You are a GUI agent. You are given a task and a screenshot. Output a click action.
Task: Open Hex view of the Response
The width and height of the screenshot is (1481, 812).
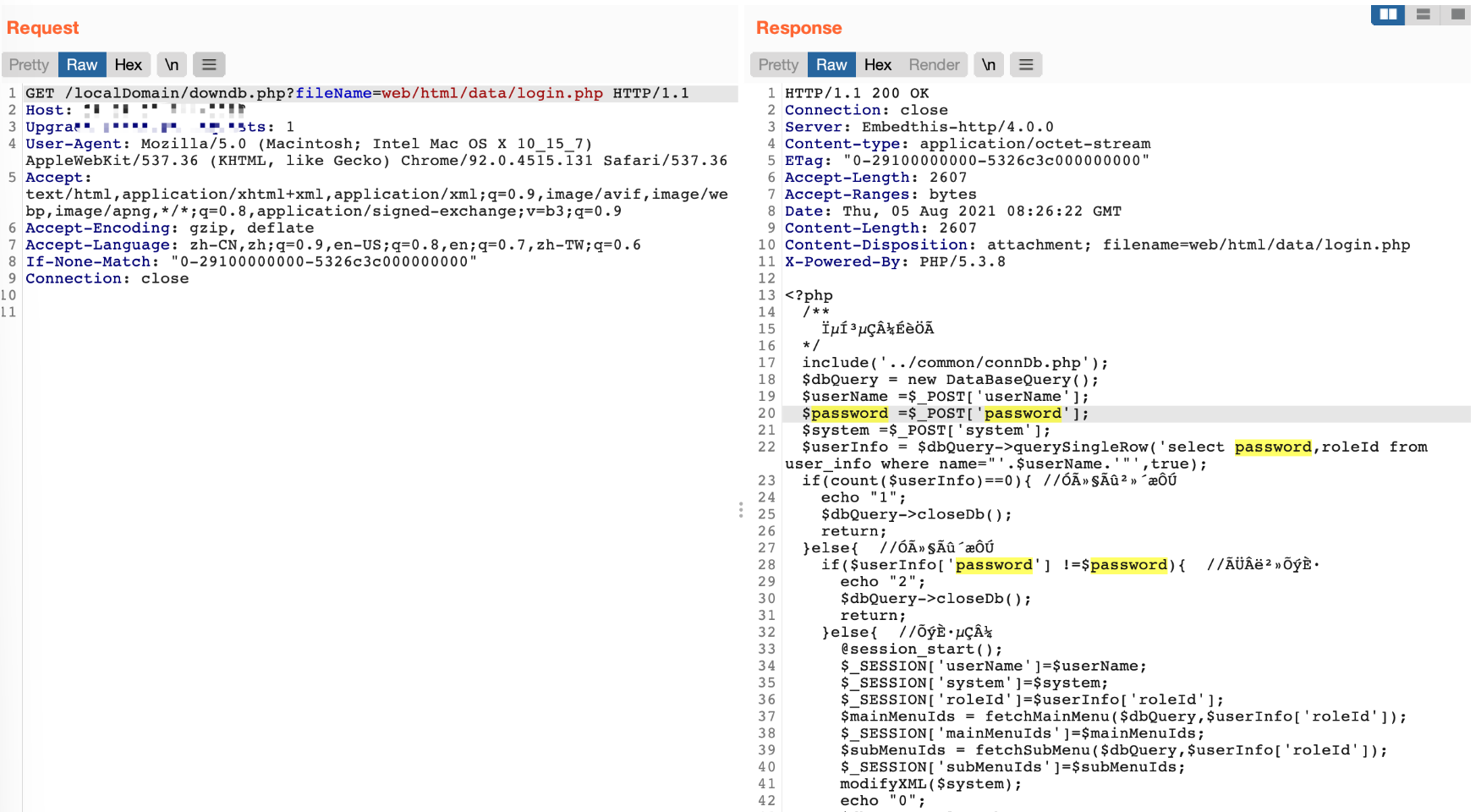(878, 65)
